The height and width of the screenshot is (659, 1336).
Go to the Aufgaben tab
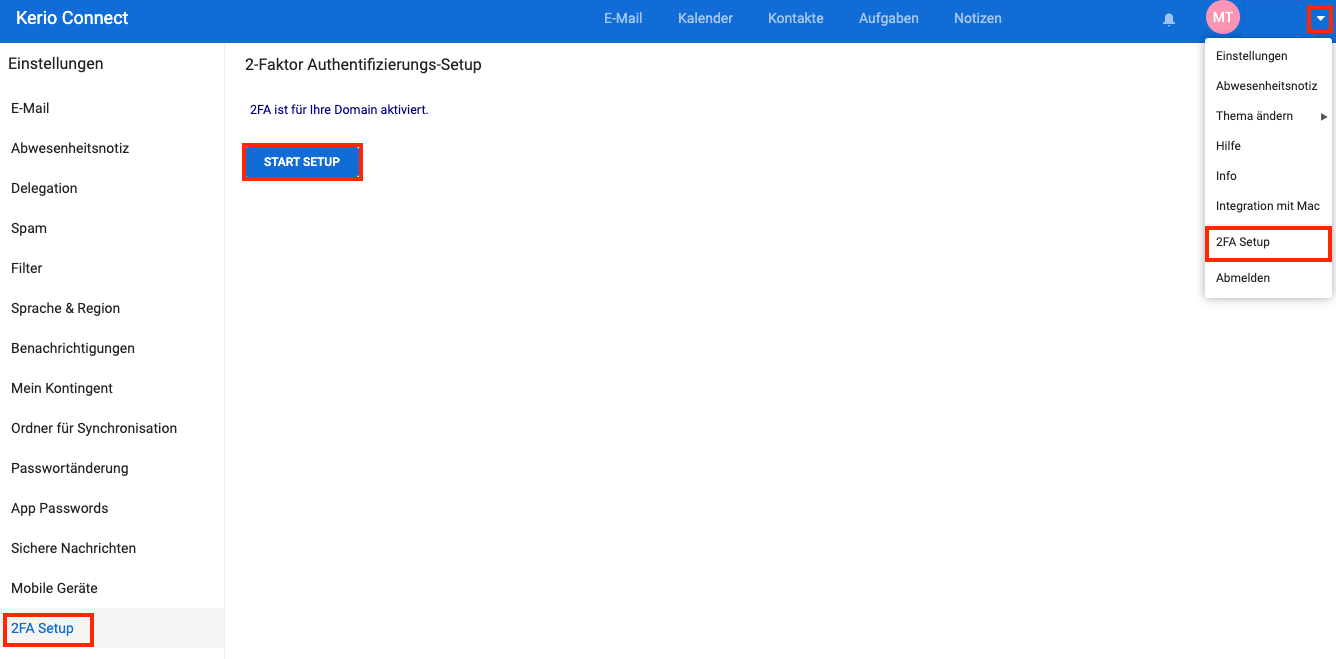(x=888, y=18)
